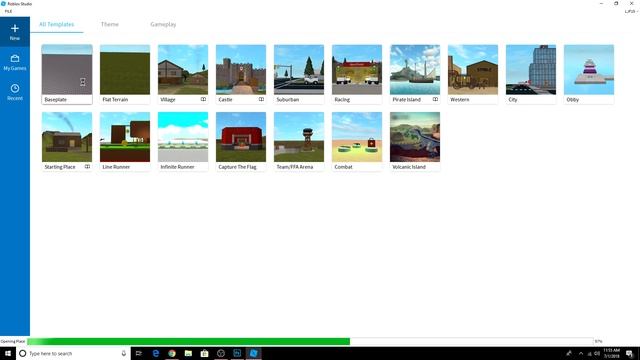
Task: Pick the Racing template
Action: pyautogui.click(x=357, y=74)
